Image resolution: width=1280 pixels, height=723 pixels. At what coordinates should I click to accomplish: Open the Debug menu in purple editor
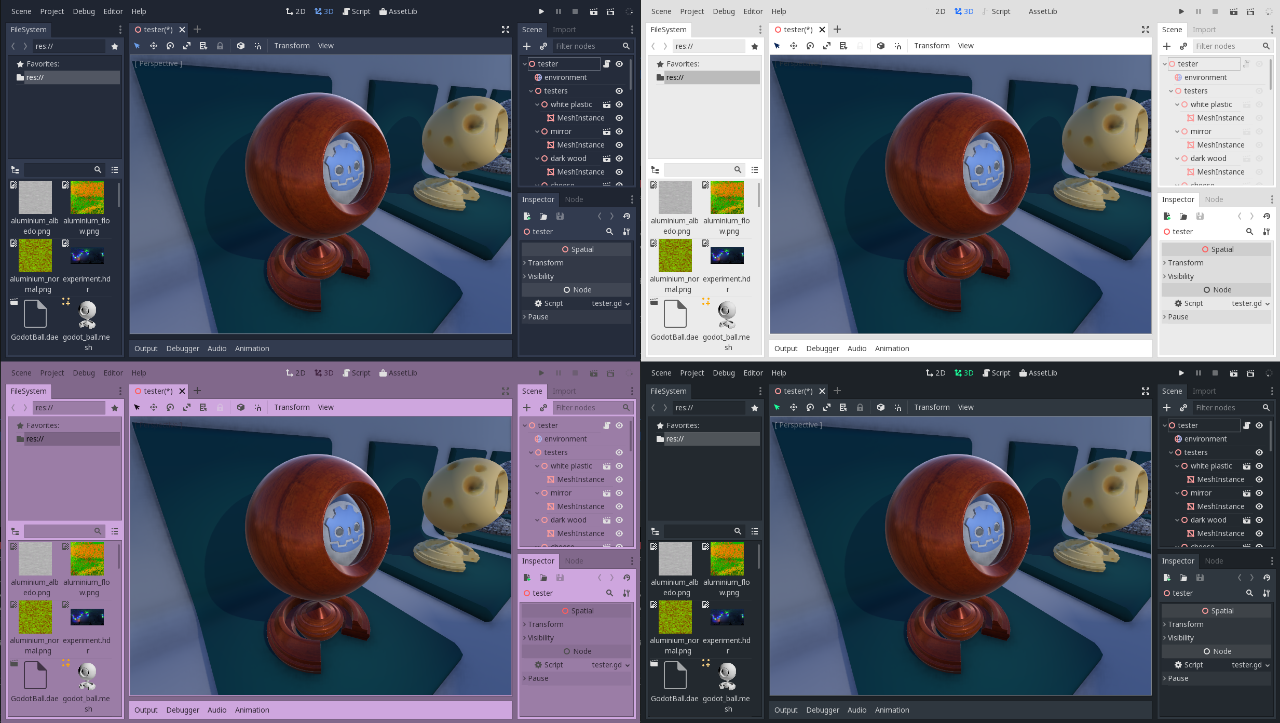pyautogui.click(x=84, y=373)
